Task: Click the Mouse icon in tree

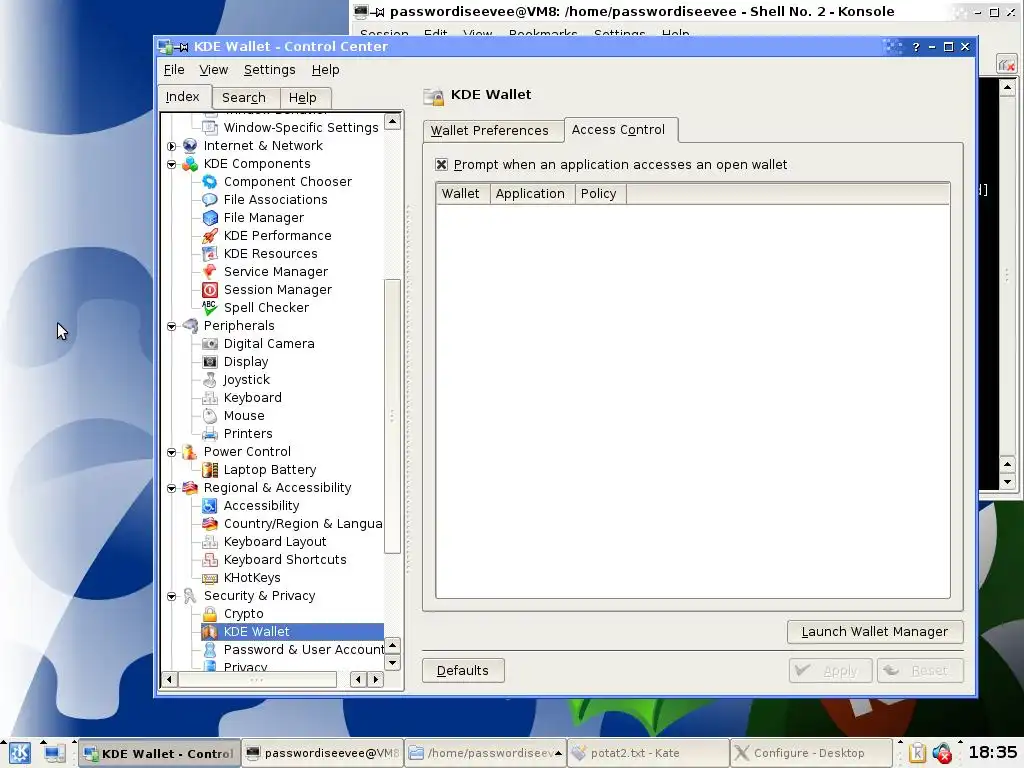Action: click(210, 415)
